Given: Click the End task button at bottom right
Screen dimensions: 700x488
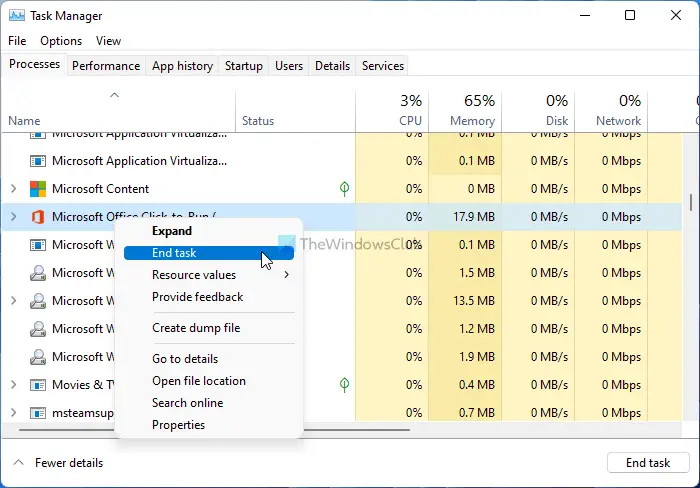Looking at the screenshot, I should click(x=648, y=463).
